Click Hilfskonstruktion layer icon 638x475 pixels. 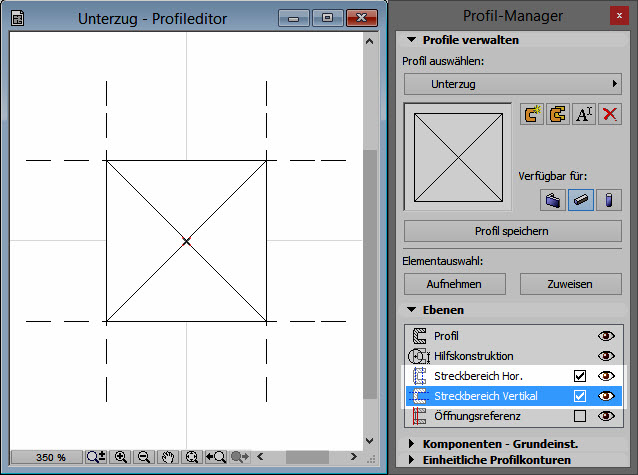click(x=419, y=356)
